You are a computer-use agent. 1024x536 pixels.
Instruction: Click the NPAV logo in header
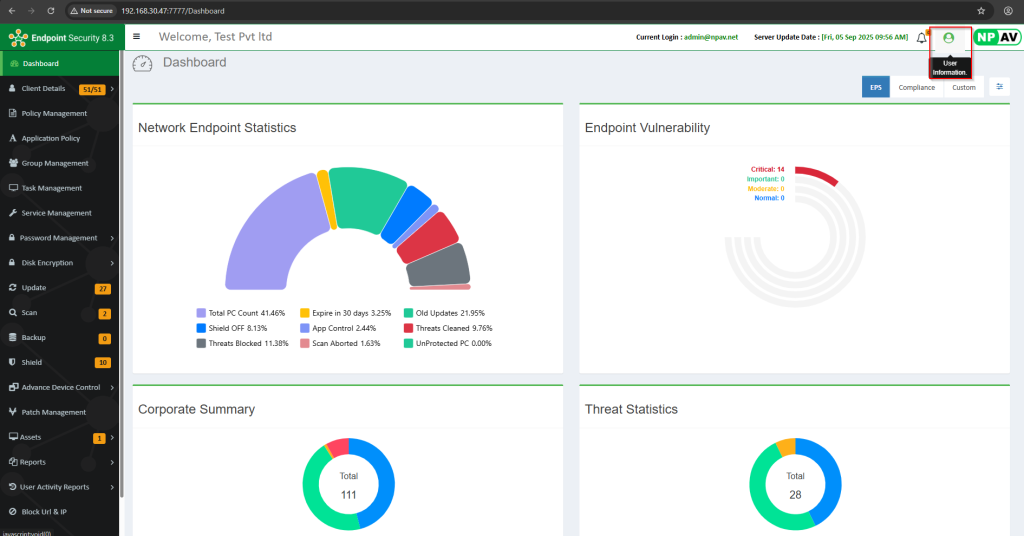997,37
